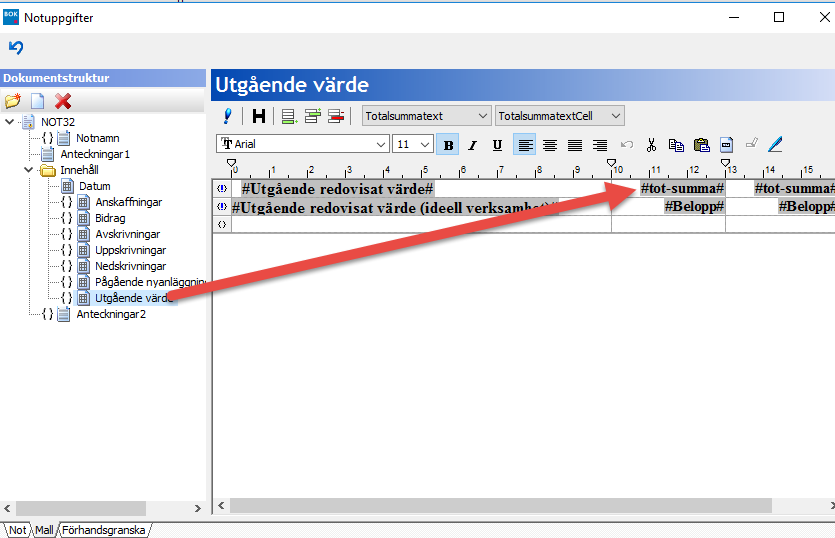The image size is (835, 538).
Task: Open the Totalsummatext style dropdown
Action: pos(426,116)
